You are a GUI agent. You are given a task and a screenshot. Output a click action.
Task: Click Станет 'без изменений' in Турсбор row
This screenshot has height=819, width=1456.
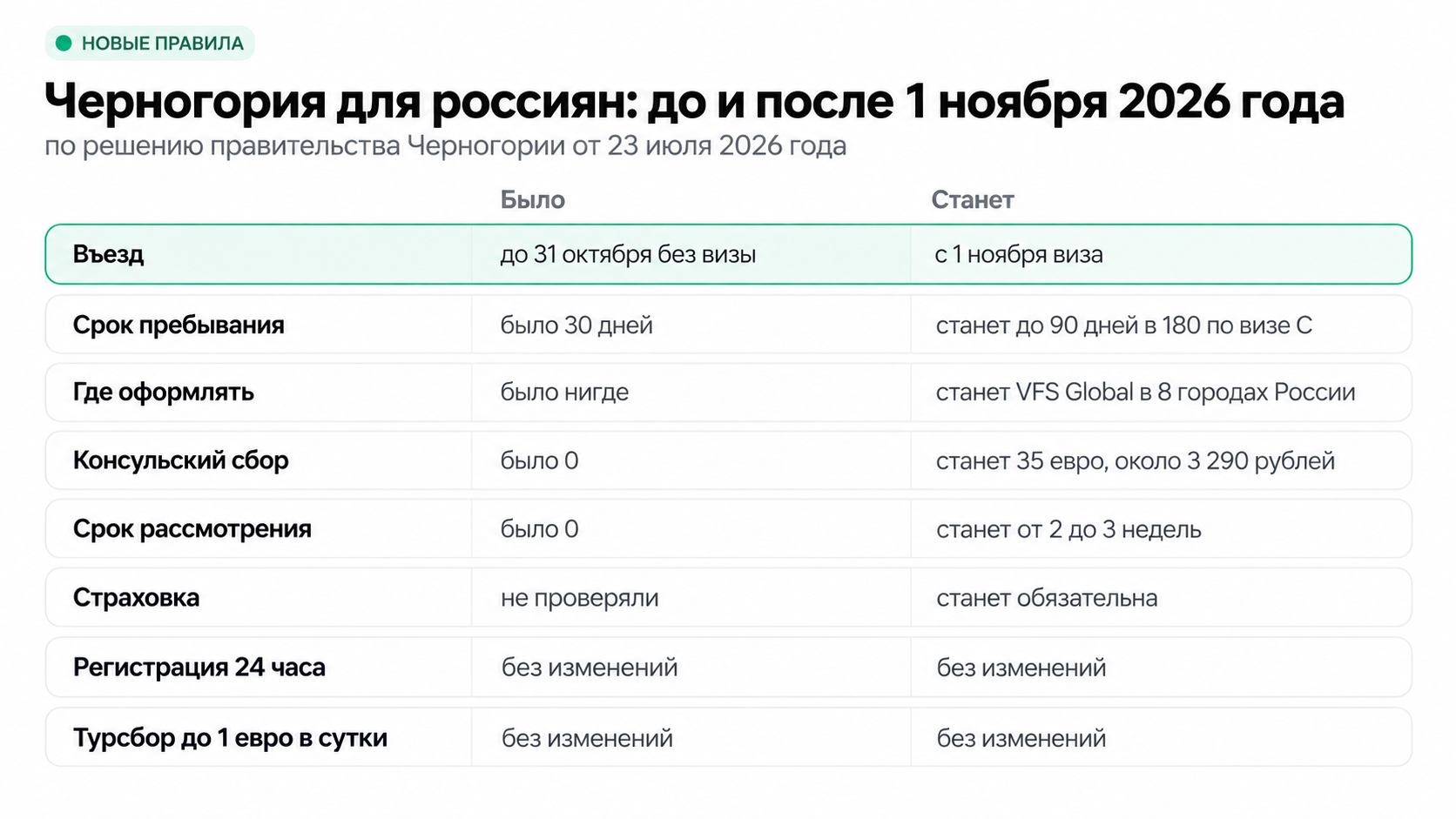coord(1021,738)
